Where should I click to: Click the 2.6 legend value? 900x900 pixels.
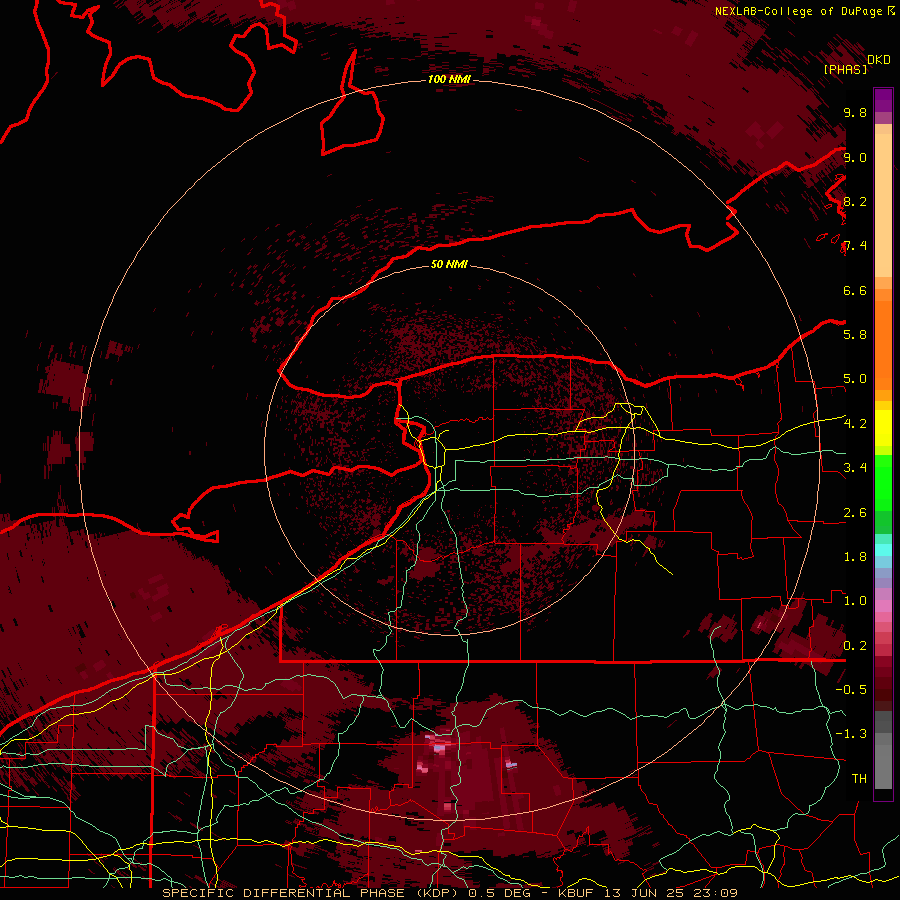coord(855,513)
